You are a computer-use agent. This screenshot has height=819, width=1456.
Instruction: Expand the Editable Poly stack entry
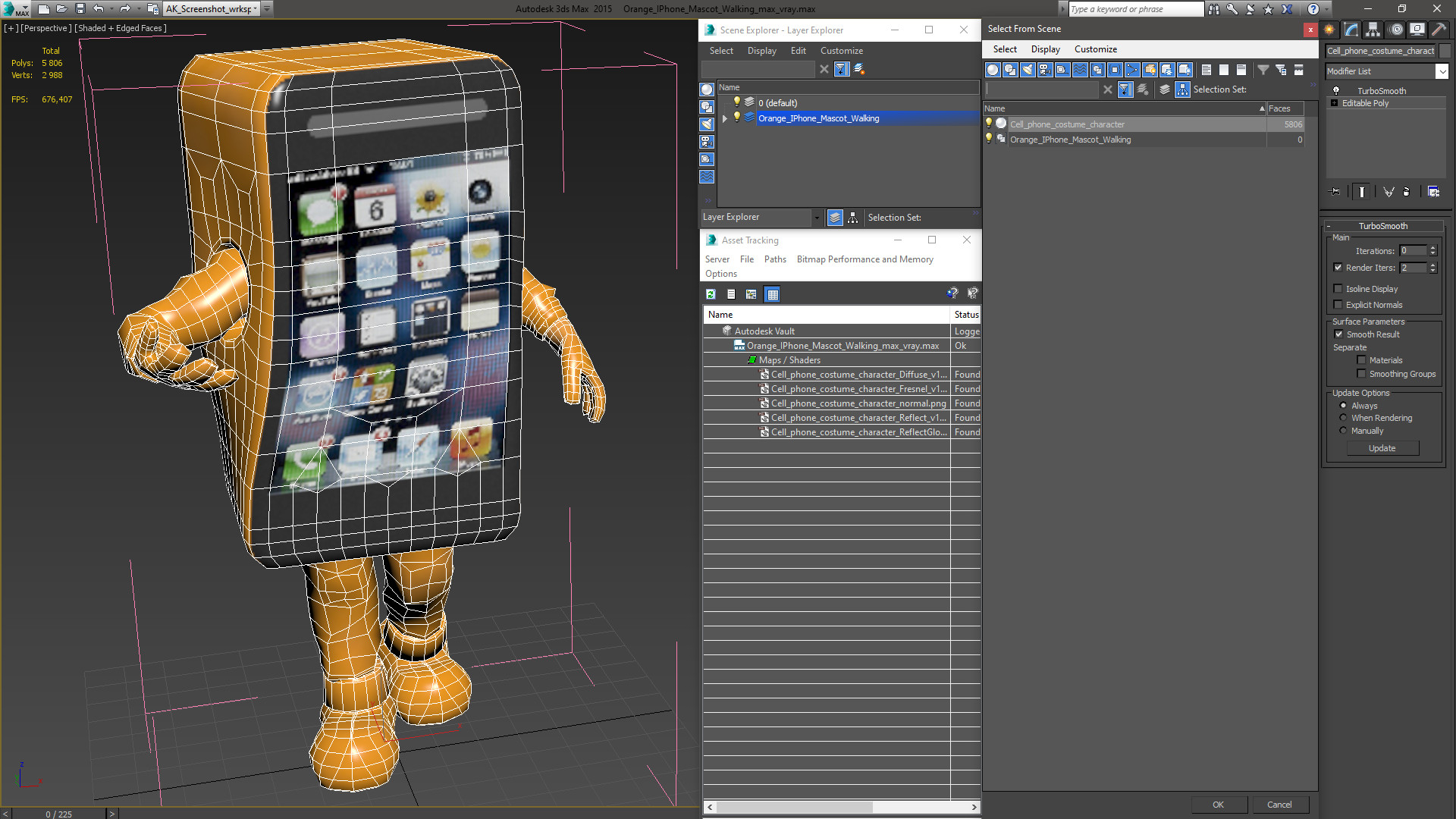point(1334,103)
